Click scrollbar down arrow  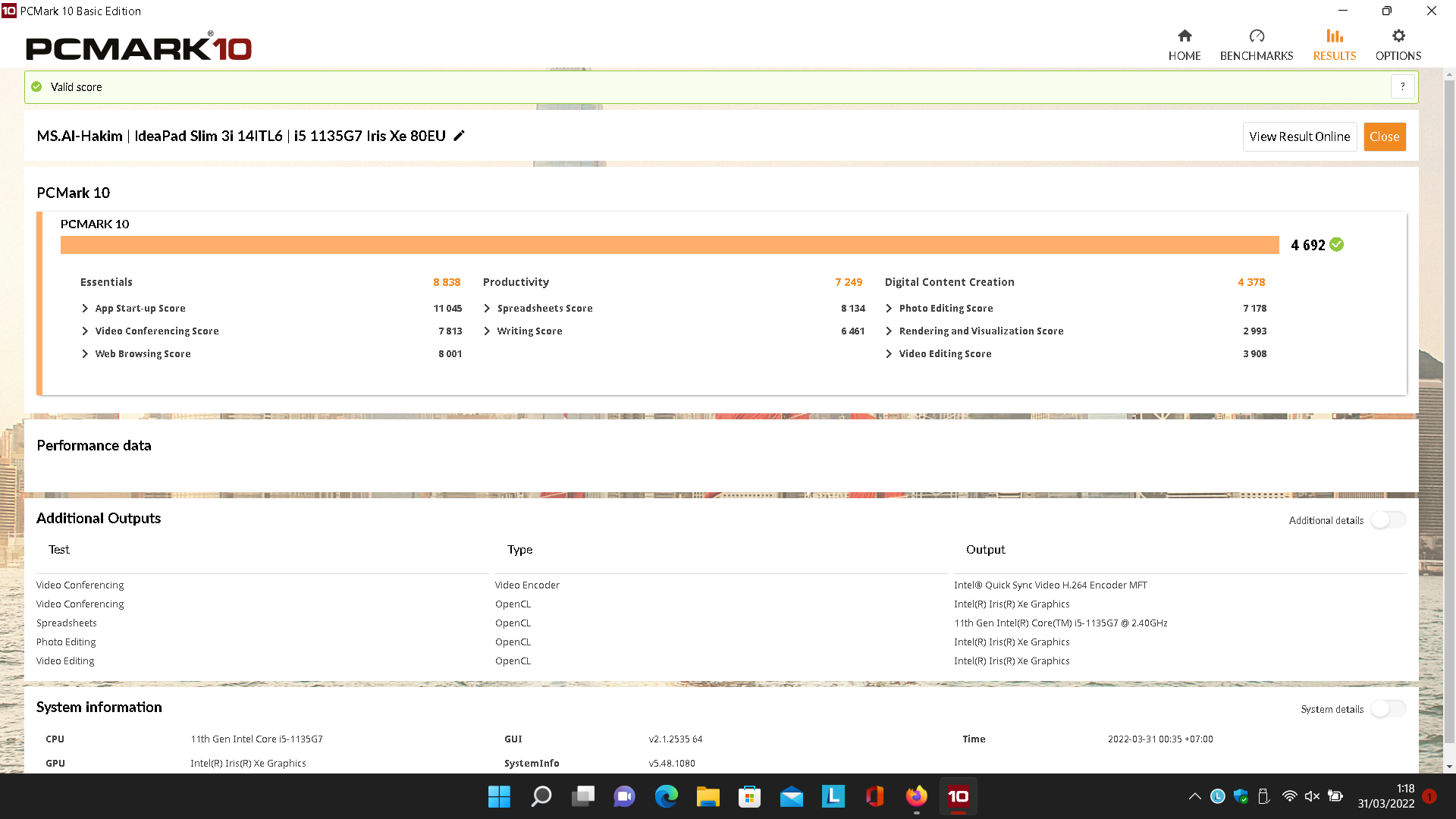[1450, 767]
